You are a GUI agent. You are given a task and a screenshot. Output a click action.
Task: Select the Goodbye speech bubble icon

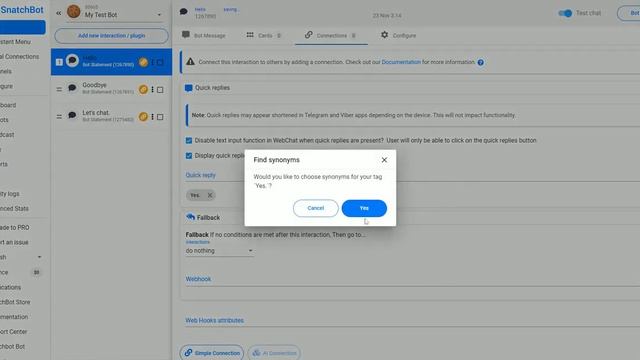tap(72, 88)
